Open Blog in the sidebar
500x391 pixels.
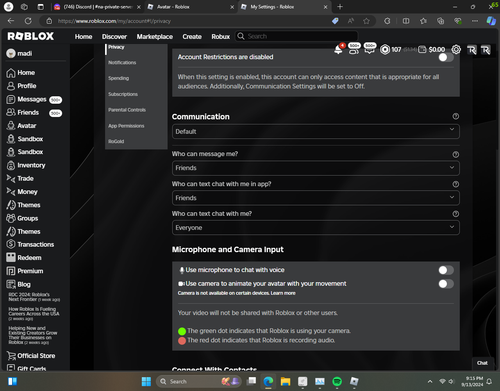(18, 284)
